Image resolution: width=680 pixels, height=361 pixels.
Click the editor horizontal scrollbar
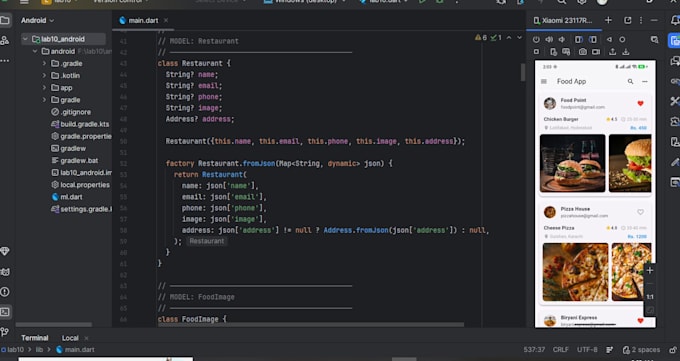pos(311,324)
